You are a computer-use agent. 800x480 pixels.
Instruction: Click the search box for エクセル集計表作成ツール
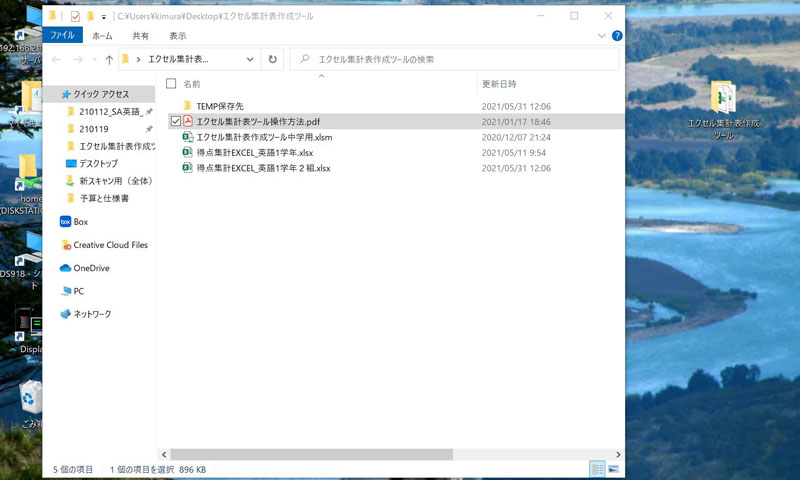pos(460,60)
